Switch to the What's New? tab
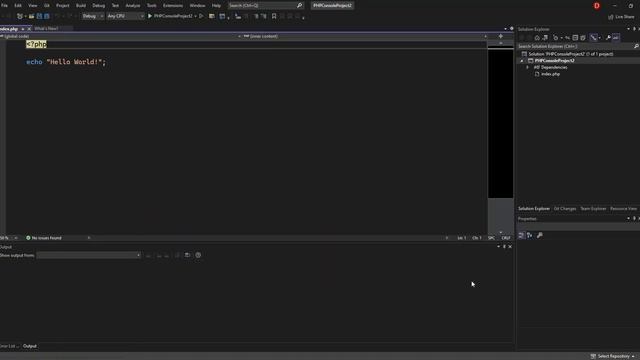640x360 pixels. (x=47, y=29)
